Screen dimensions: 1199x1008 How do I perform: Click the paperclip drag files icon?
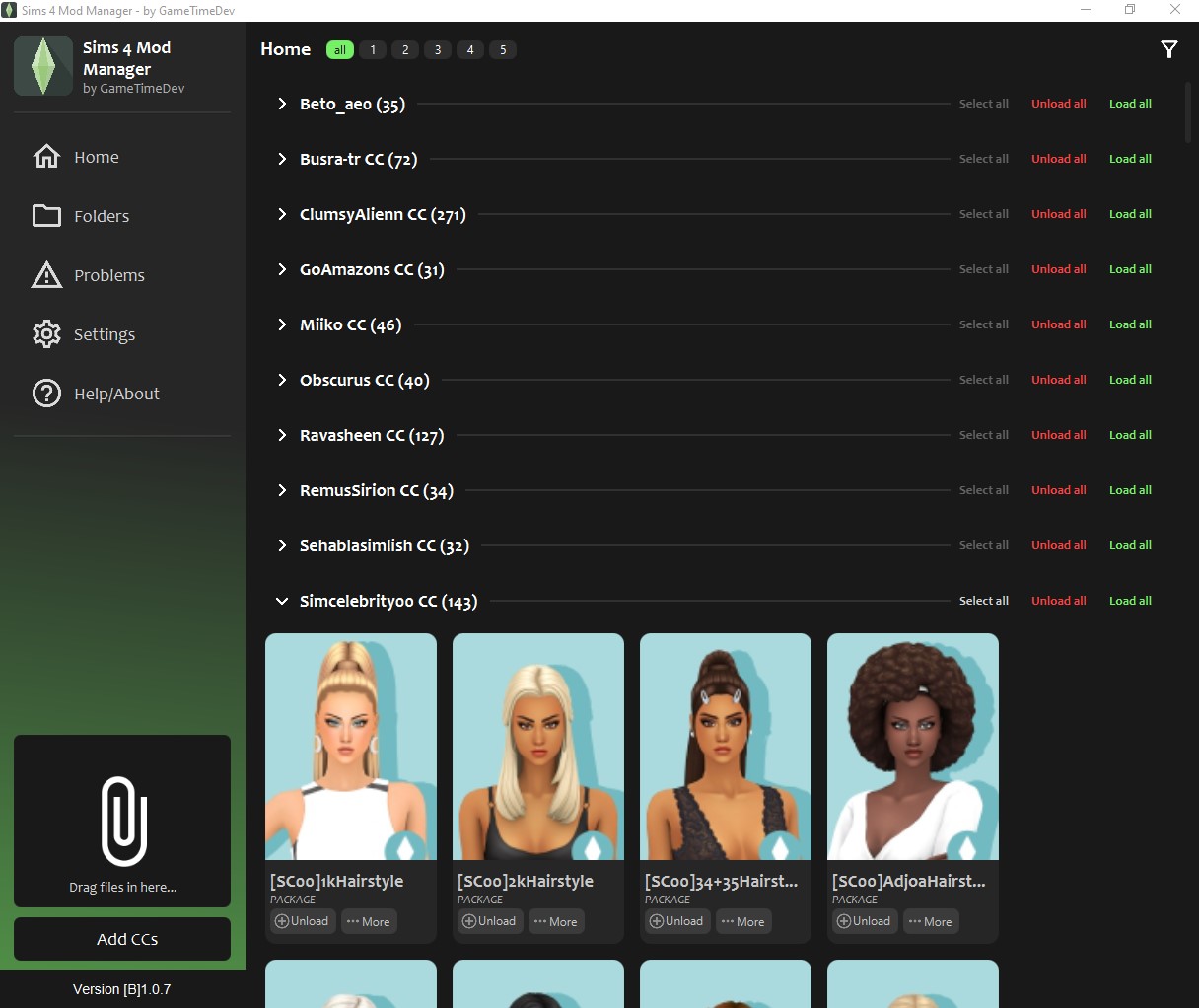click(124, 821)
